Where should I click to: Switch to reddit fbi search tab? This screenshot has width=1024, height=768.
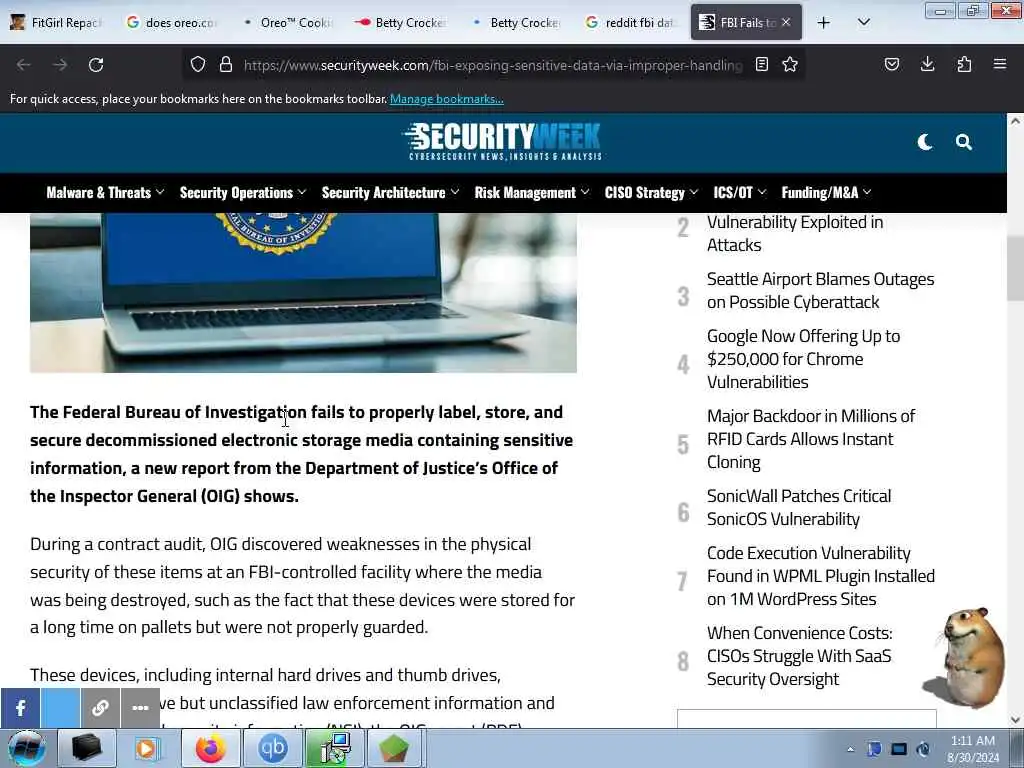pyautogui.click(x=632, y=22)
